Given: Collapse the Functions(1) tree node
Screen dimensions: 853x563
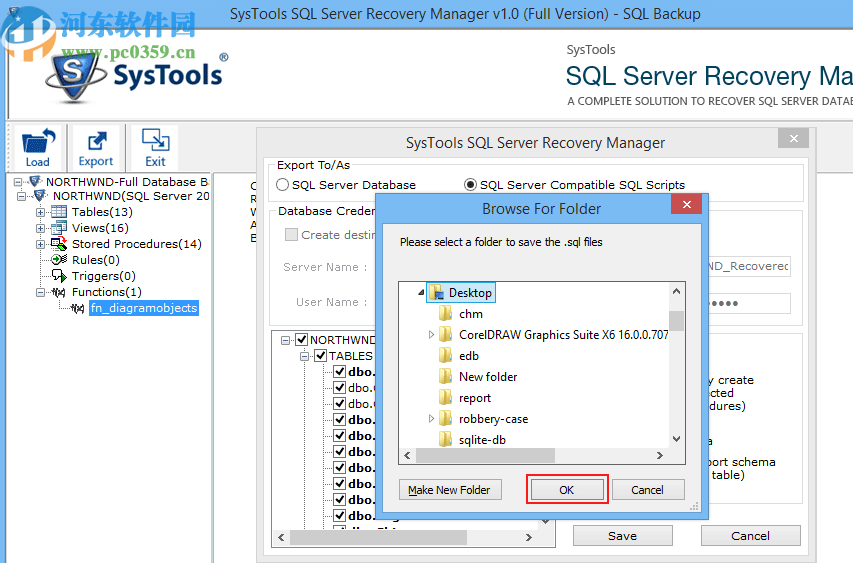Looking at the screenshot, I should point(41,292).
